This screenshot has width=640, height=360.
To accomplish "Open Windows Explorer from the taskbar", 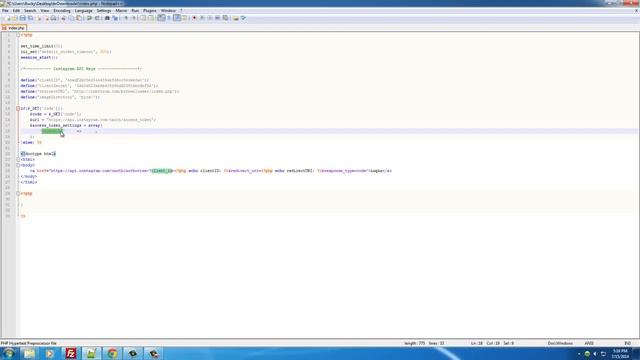I will tap(29, 353).
